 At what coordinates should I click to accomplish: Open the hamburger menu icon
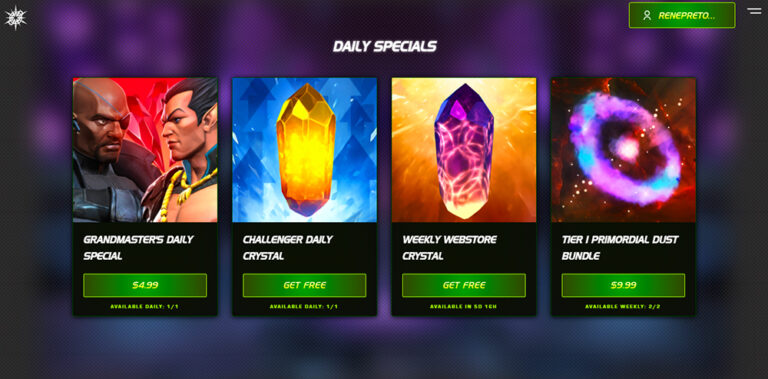[x=754, y=11]
